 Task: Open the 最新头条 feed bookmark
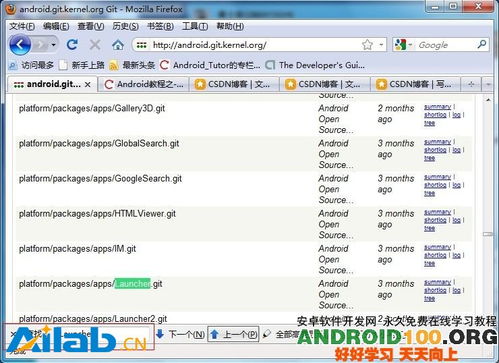click(132, 65)
